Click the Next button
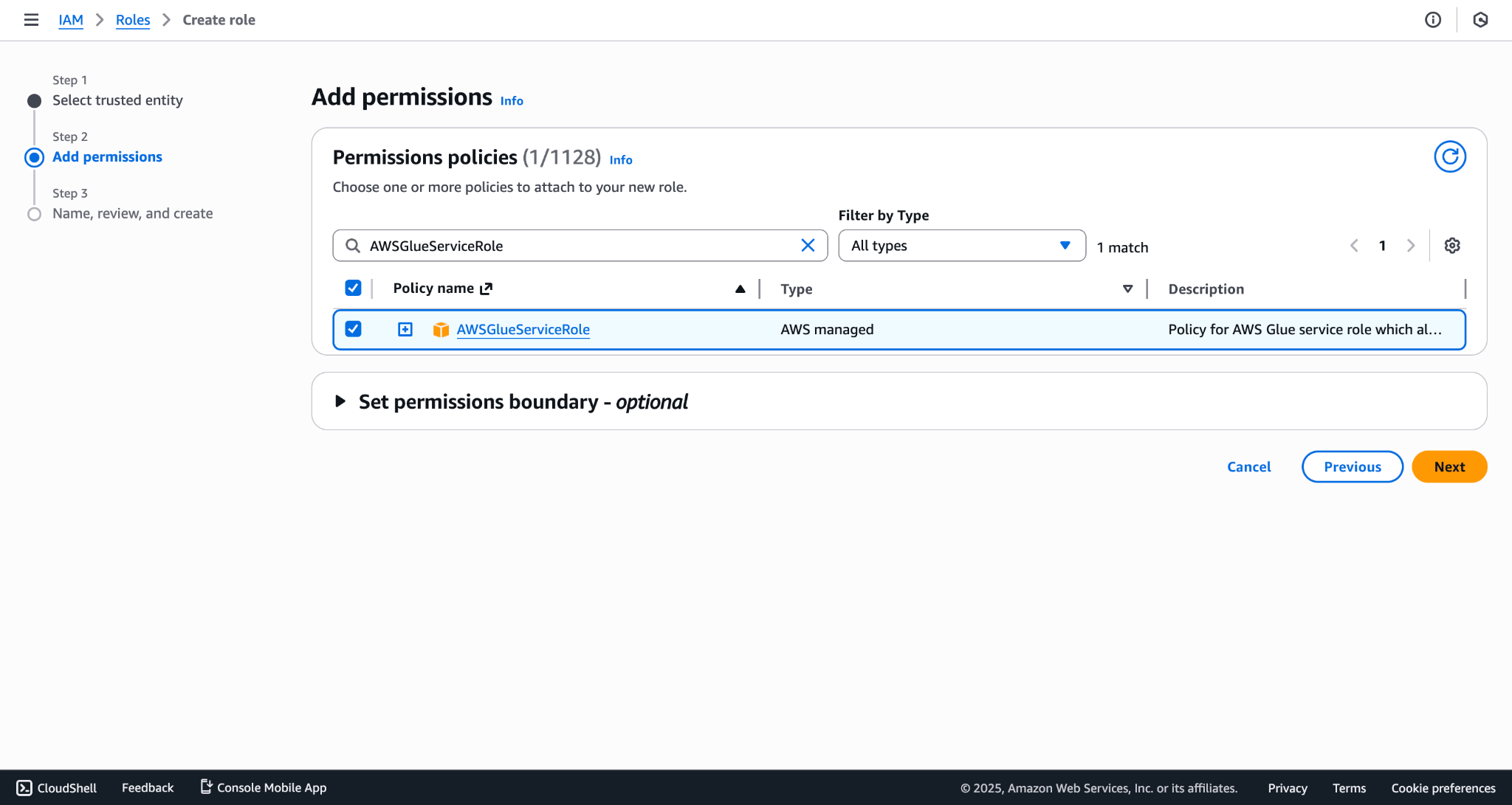The width and height of the screenshot is (1512, 805). (x=1449, y=467)
